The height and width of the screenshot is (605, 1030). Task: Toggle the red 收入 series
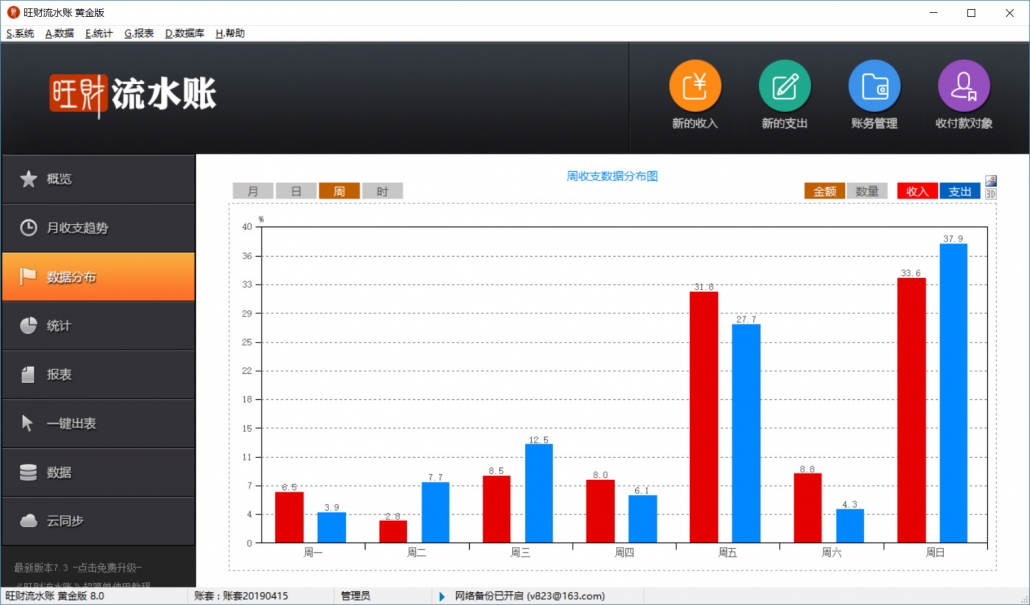(917, 191)
